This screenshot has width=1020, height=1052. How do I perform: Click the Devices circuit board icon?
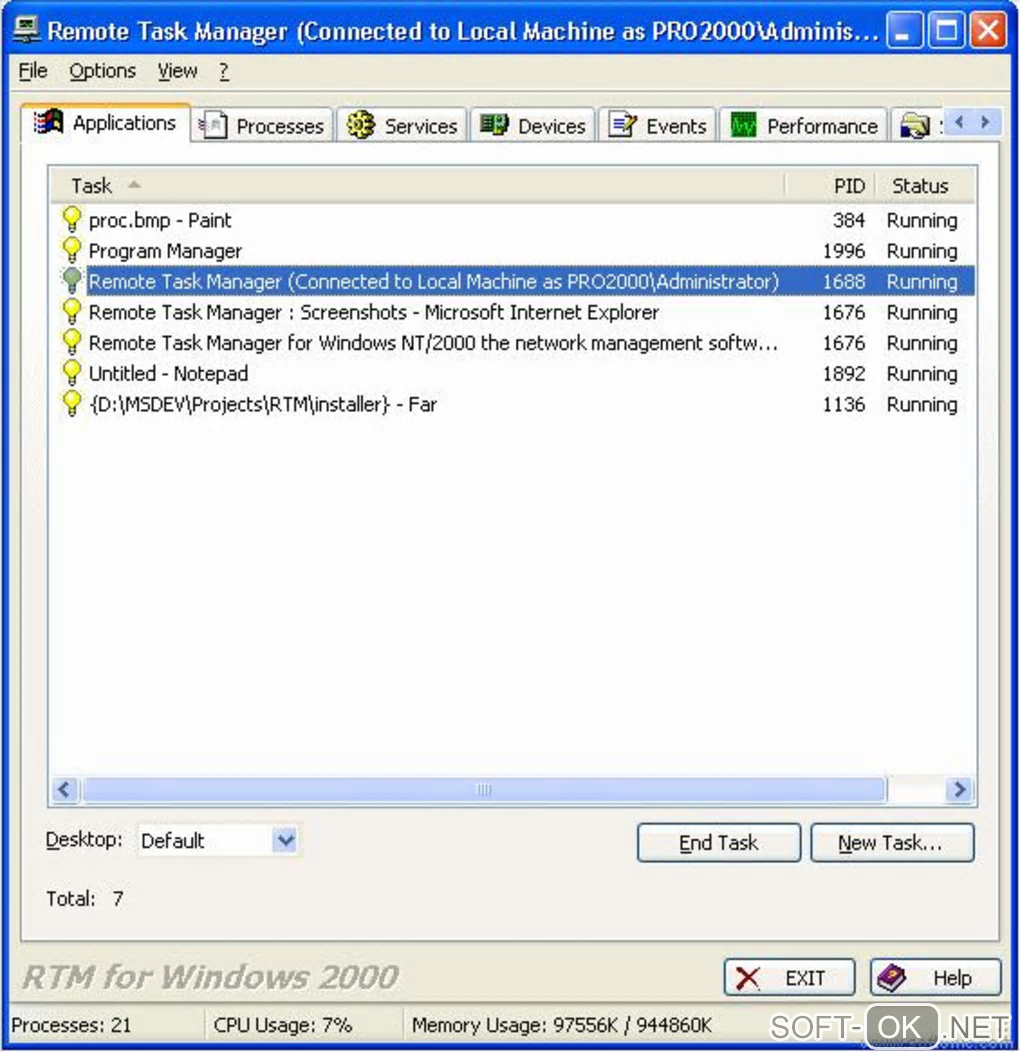(x=494, y=125)
